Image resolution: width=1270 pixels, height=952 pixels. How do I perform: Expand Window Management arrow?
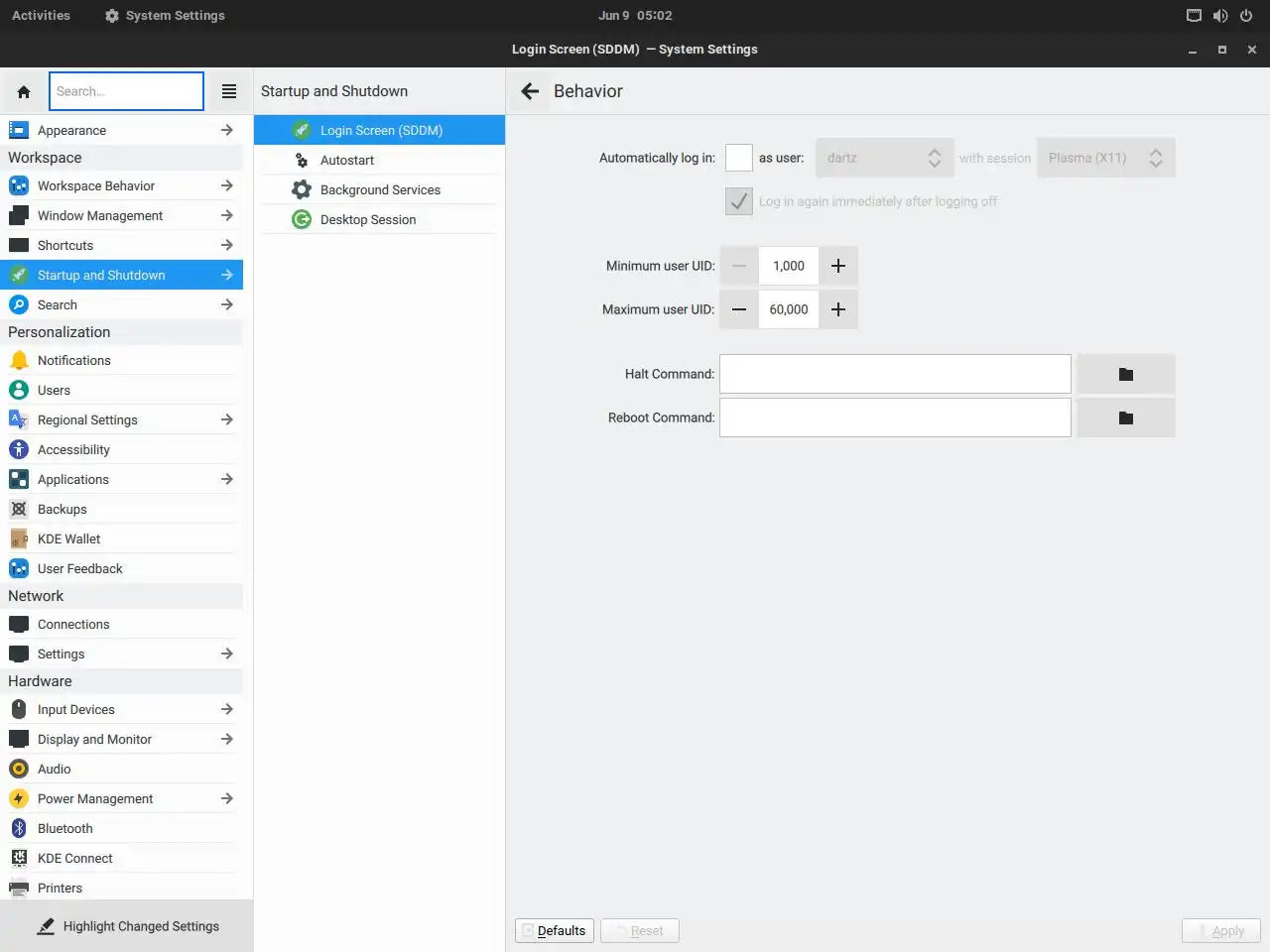[x=227, y=215]
